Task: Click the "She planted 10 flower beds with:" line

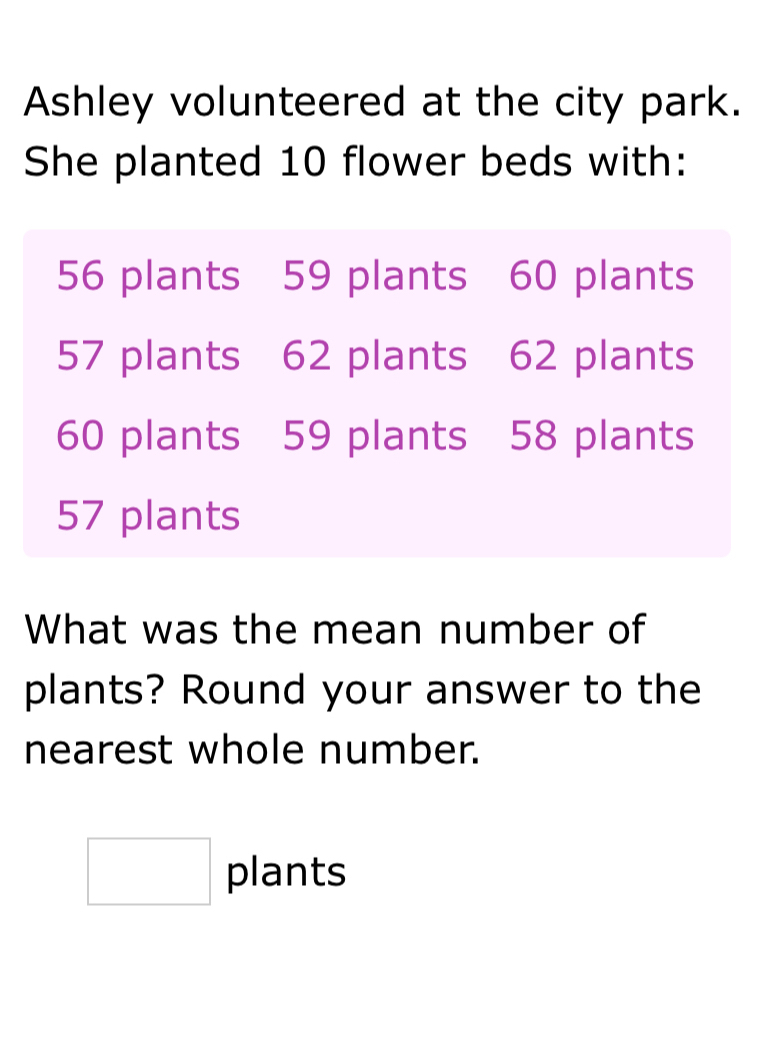Action: point(356,163)
